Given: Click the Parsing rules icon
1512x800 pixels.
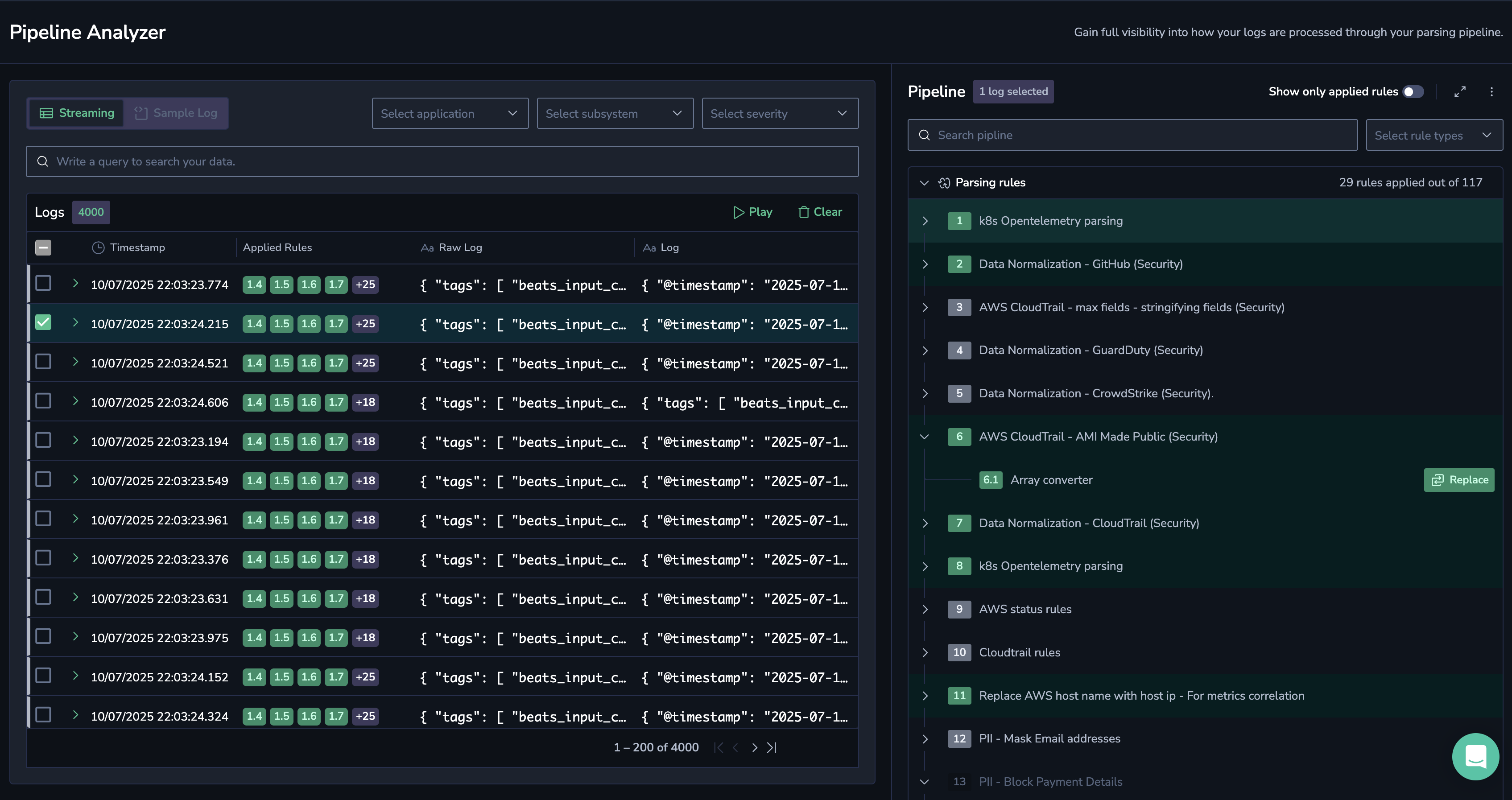Looking at the screenshot, I should 944,182.
